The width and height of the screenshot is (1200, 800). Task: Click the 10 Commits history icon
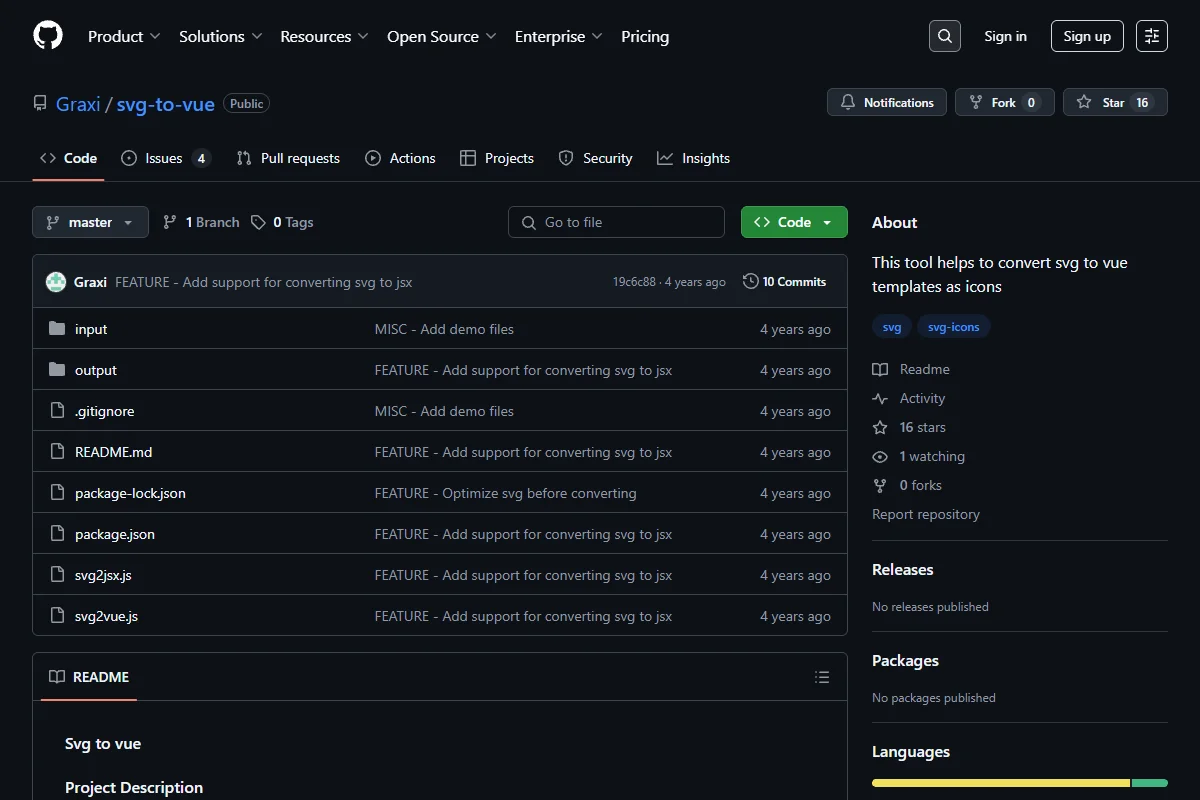coord(751,282)
